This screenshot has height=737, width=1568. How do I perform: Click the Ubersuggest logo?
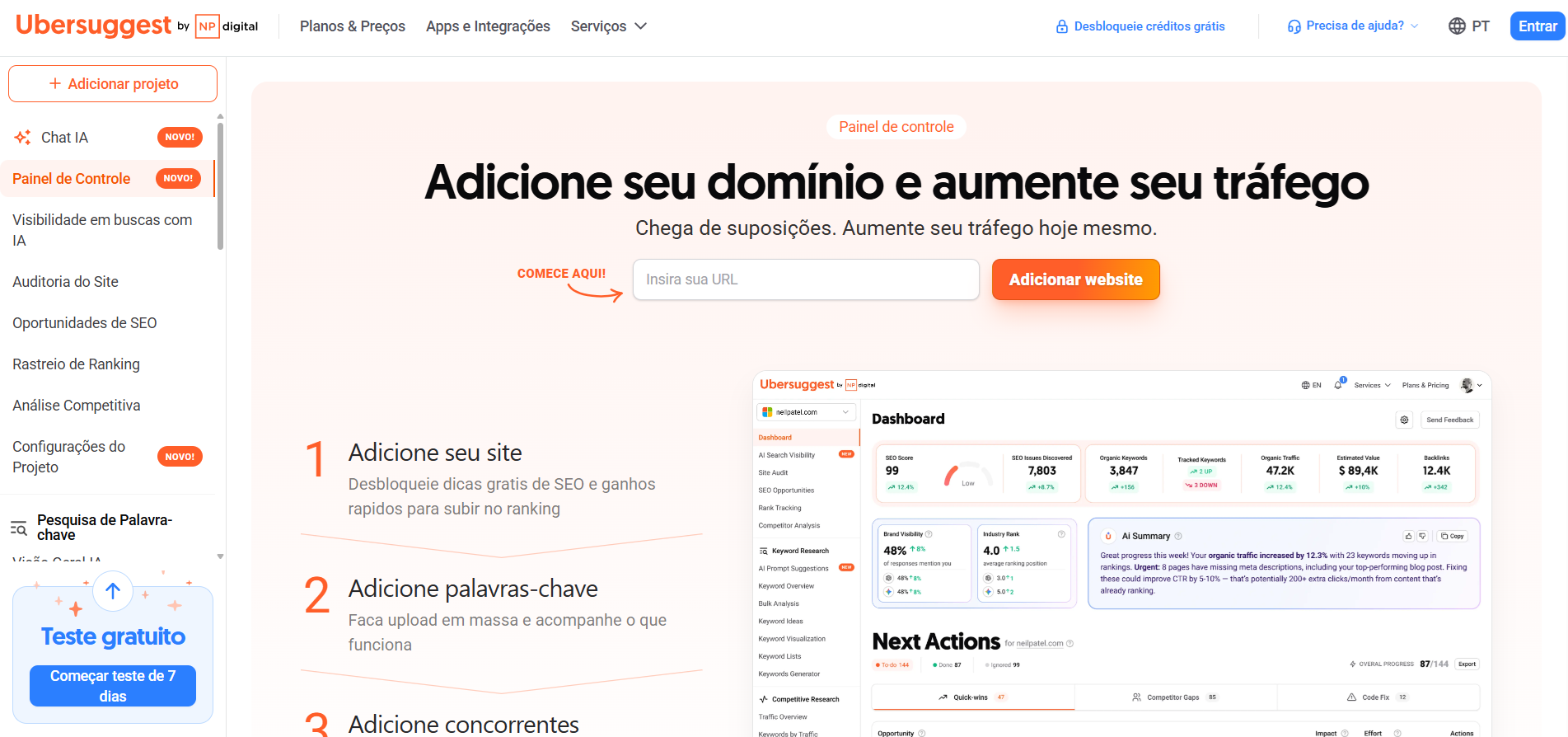[x=93, y=26]
